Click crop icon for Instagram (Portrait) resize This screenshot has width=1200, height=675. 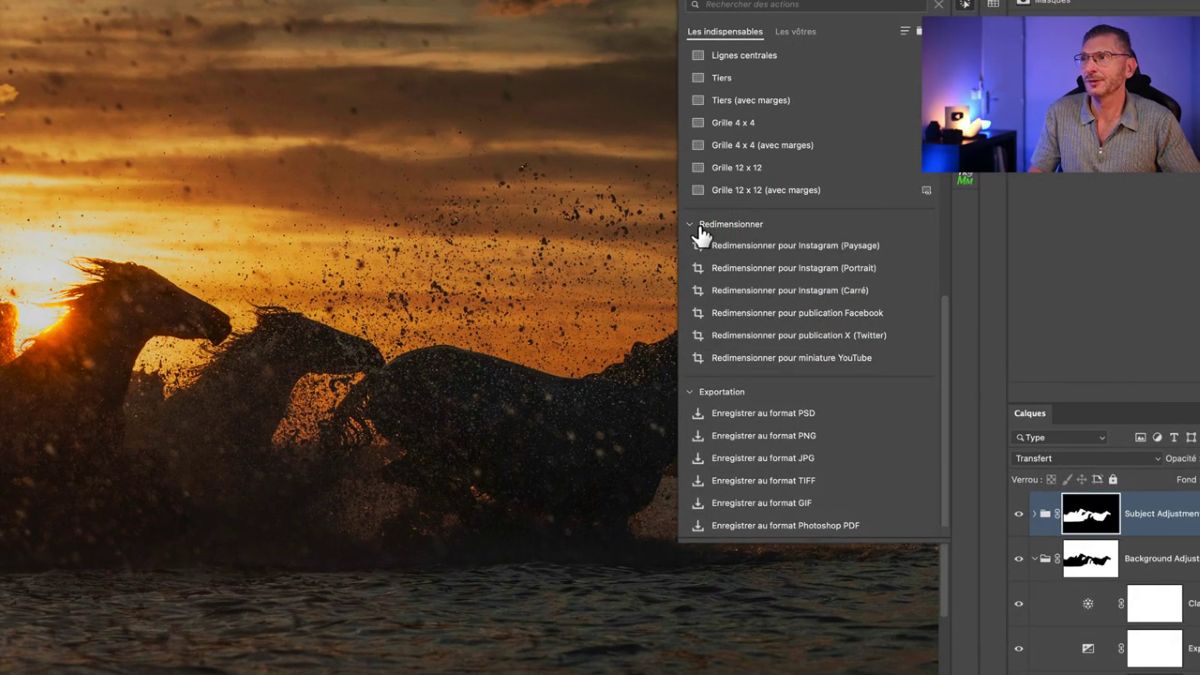pyautogui.click(x=698, y=268)
